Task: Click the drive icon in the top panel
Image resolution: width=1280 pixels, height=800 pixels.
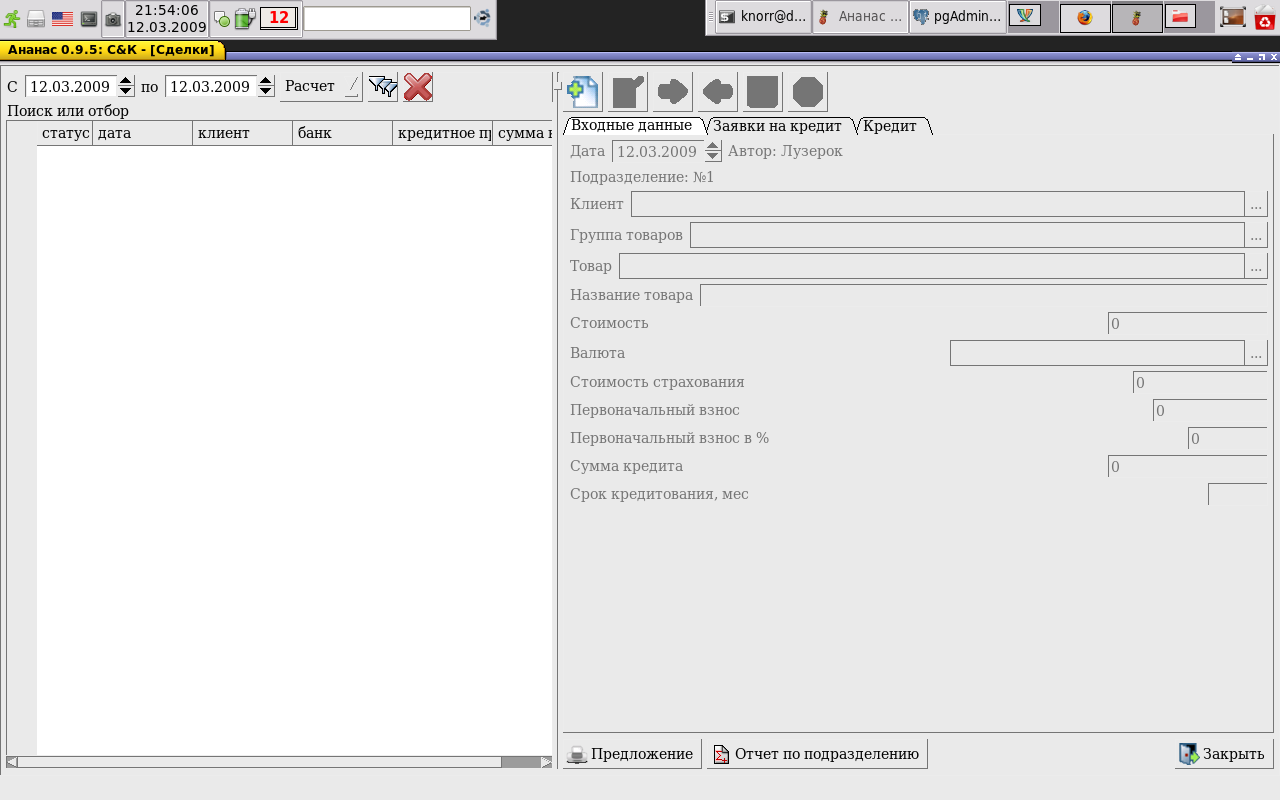Action: point(36,18)
